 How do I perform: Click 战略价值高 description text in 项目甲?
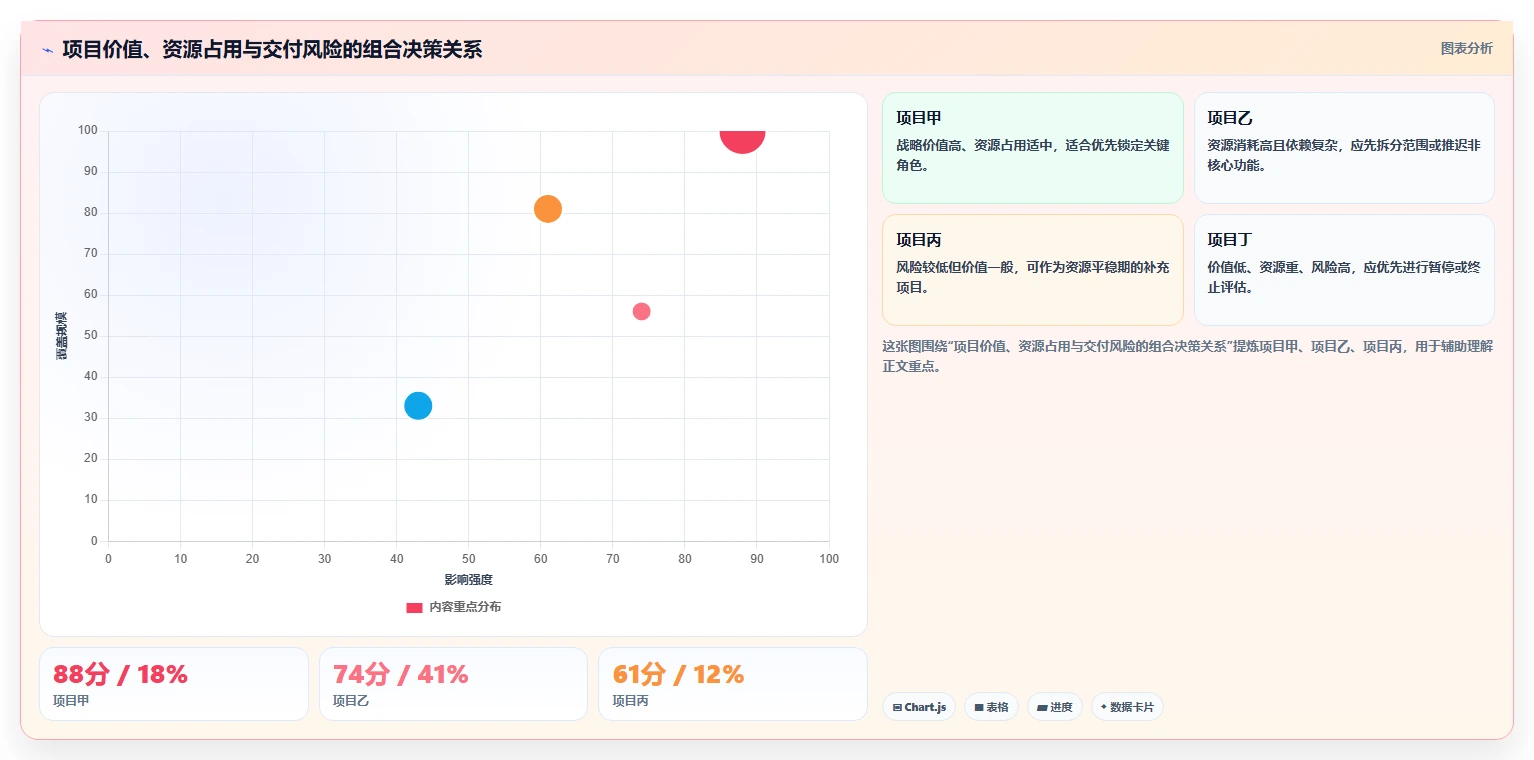point(1032,155)
